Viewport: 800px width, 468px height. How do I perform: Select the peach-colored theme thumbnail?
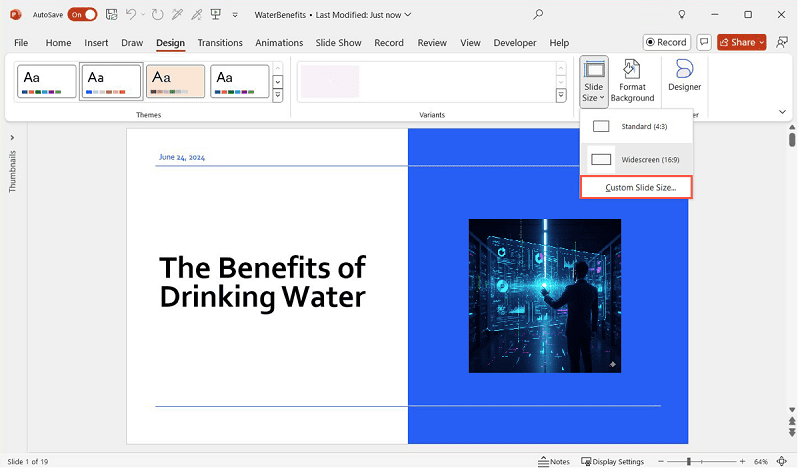[175, 81]
